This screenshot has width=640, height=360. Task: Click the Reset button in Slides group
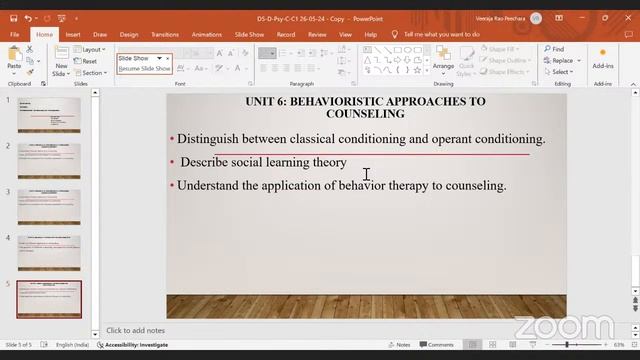pos(85,61)
